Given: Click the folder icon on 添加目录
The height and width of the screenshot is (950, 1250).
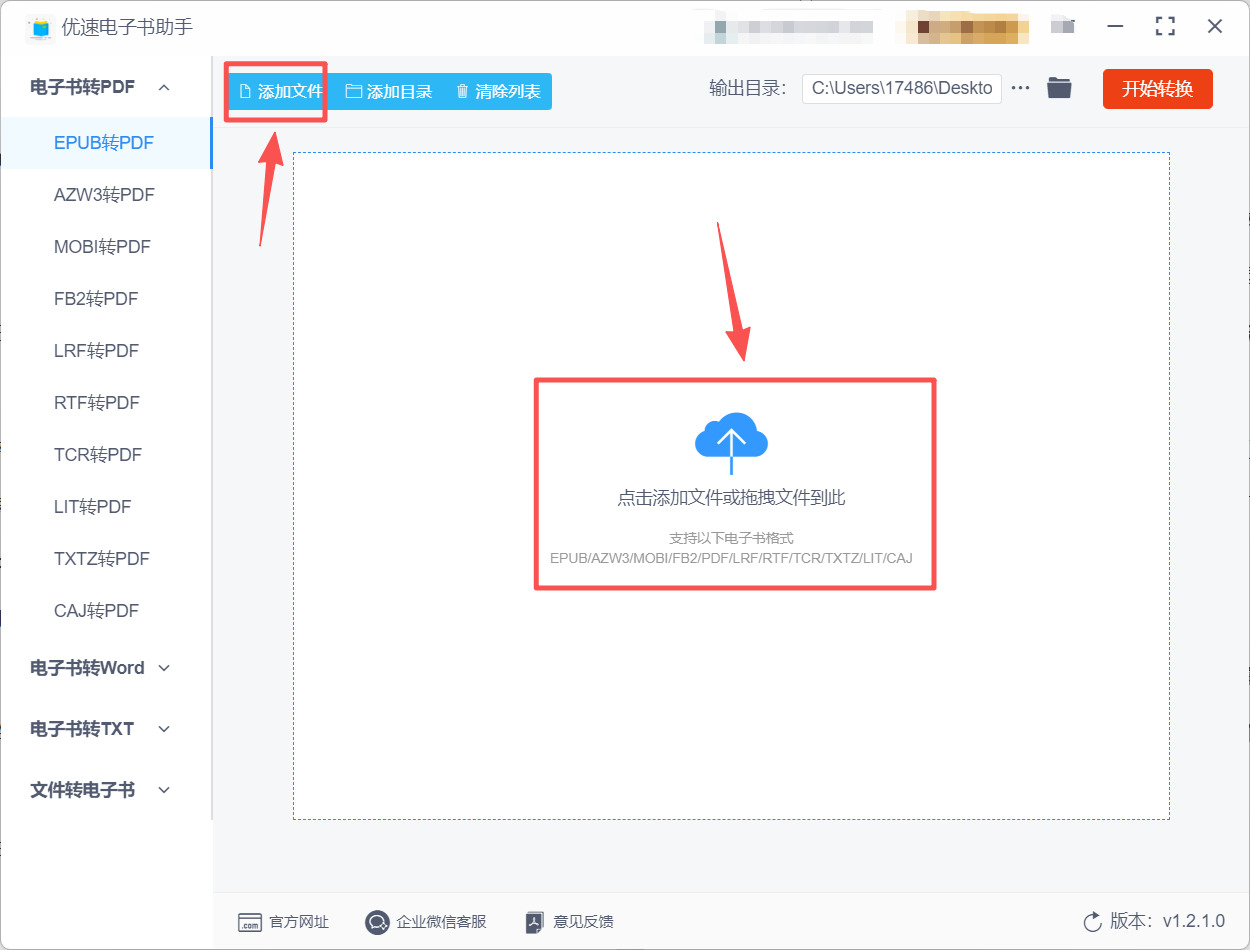Looking at the screenshot, I should coord(353,92).
